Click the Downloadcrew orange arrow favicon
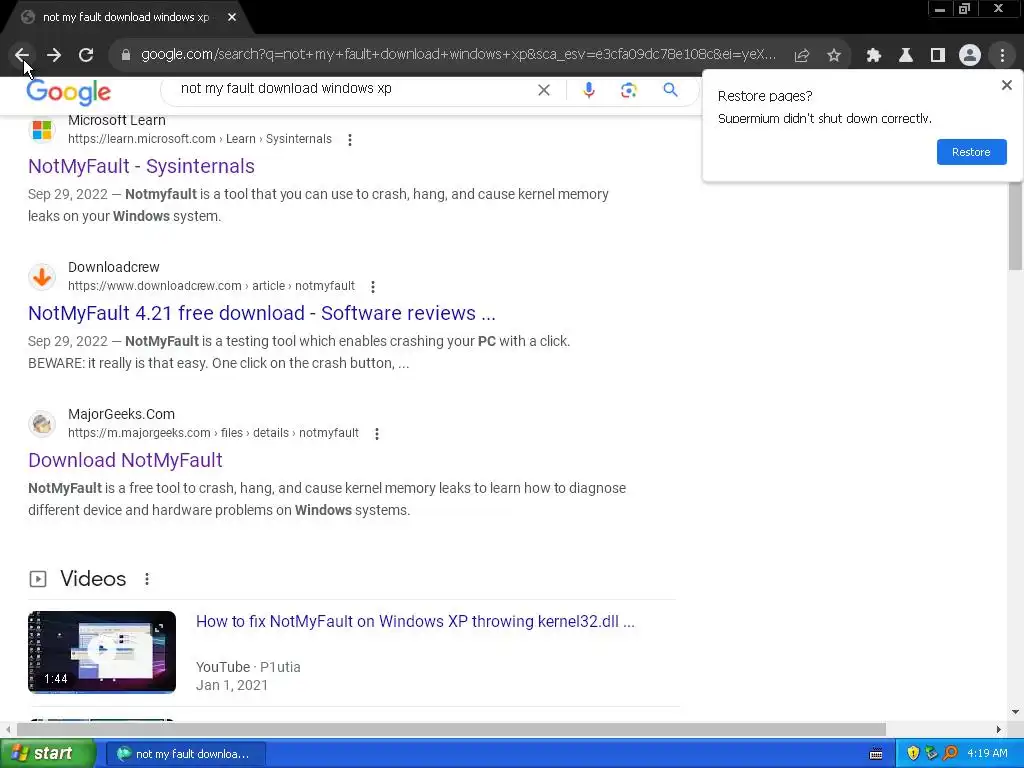 tap(42, 277)
